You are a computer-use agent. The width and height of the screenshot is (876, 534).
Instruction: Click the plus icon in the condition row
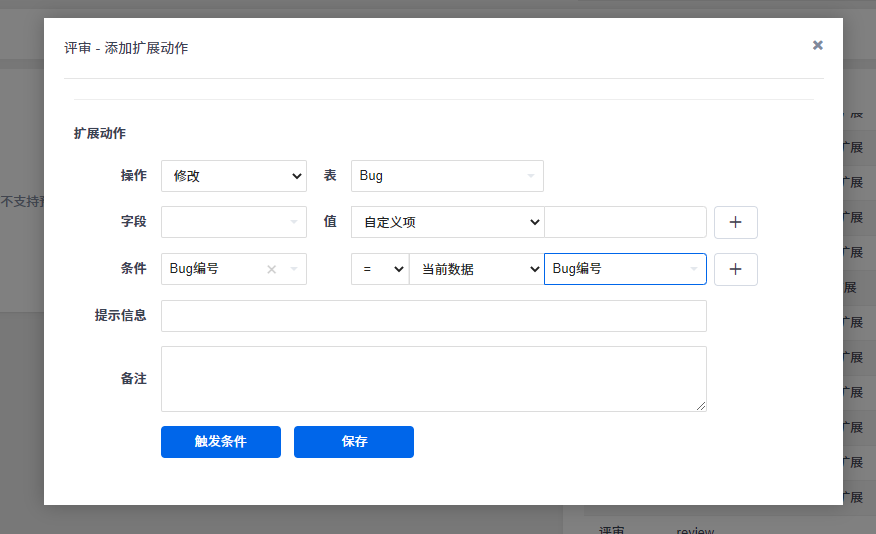click(x=735, y=269)
